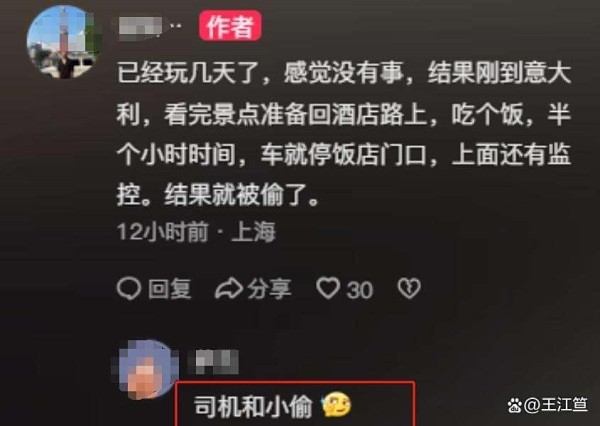
Task: Click the 12小时前 timestamp
Action: 163,232
